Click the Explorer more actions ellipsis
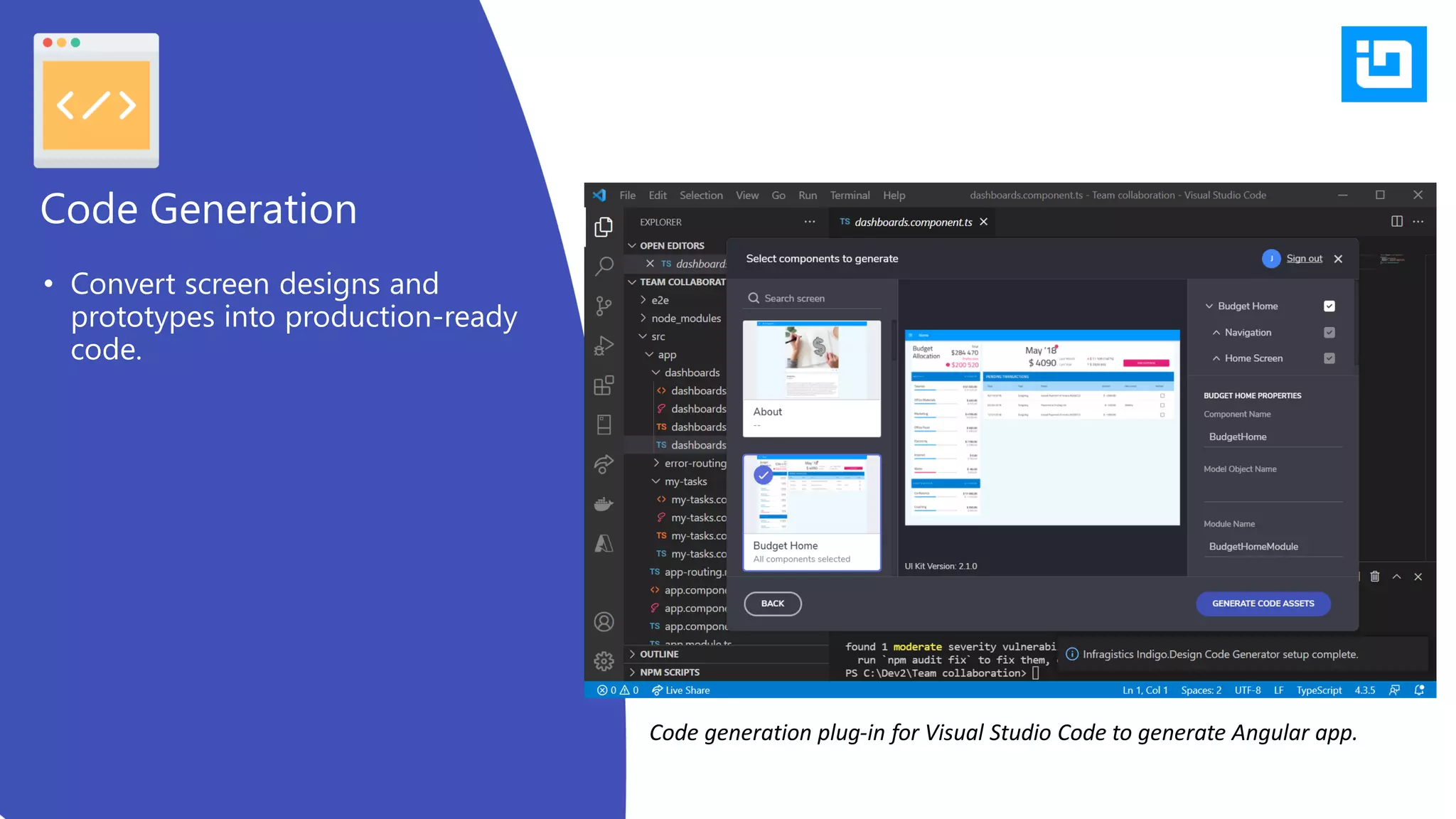Screen dimensions: 1456x819 pyautogui.click(x=810, y=222)
